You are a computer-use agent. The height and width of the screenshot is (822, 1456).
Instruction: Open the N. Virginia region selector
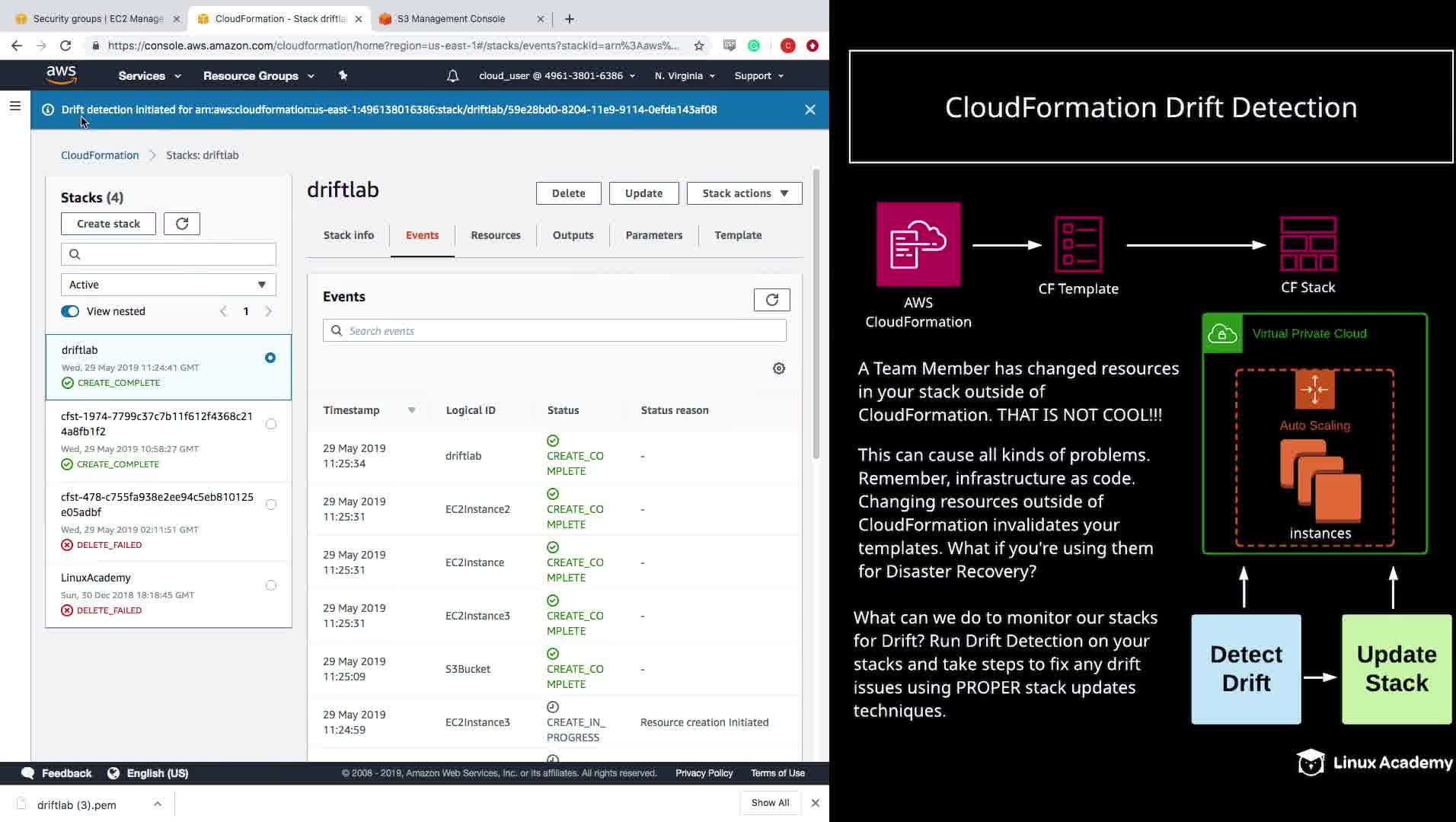[x=685, y=75]
